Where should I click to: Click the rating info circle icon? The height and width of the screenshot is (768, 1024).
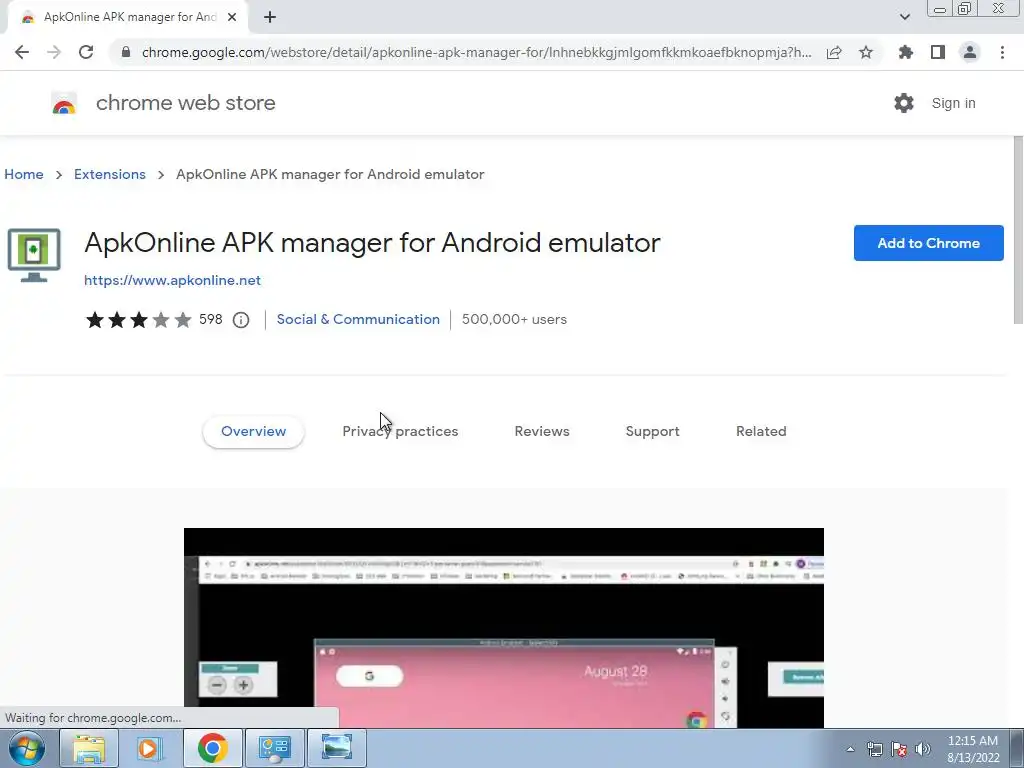pyautogui.click(x=241, y=320)
